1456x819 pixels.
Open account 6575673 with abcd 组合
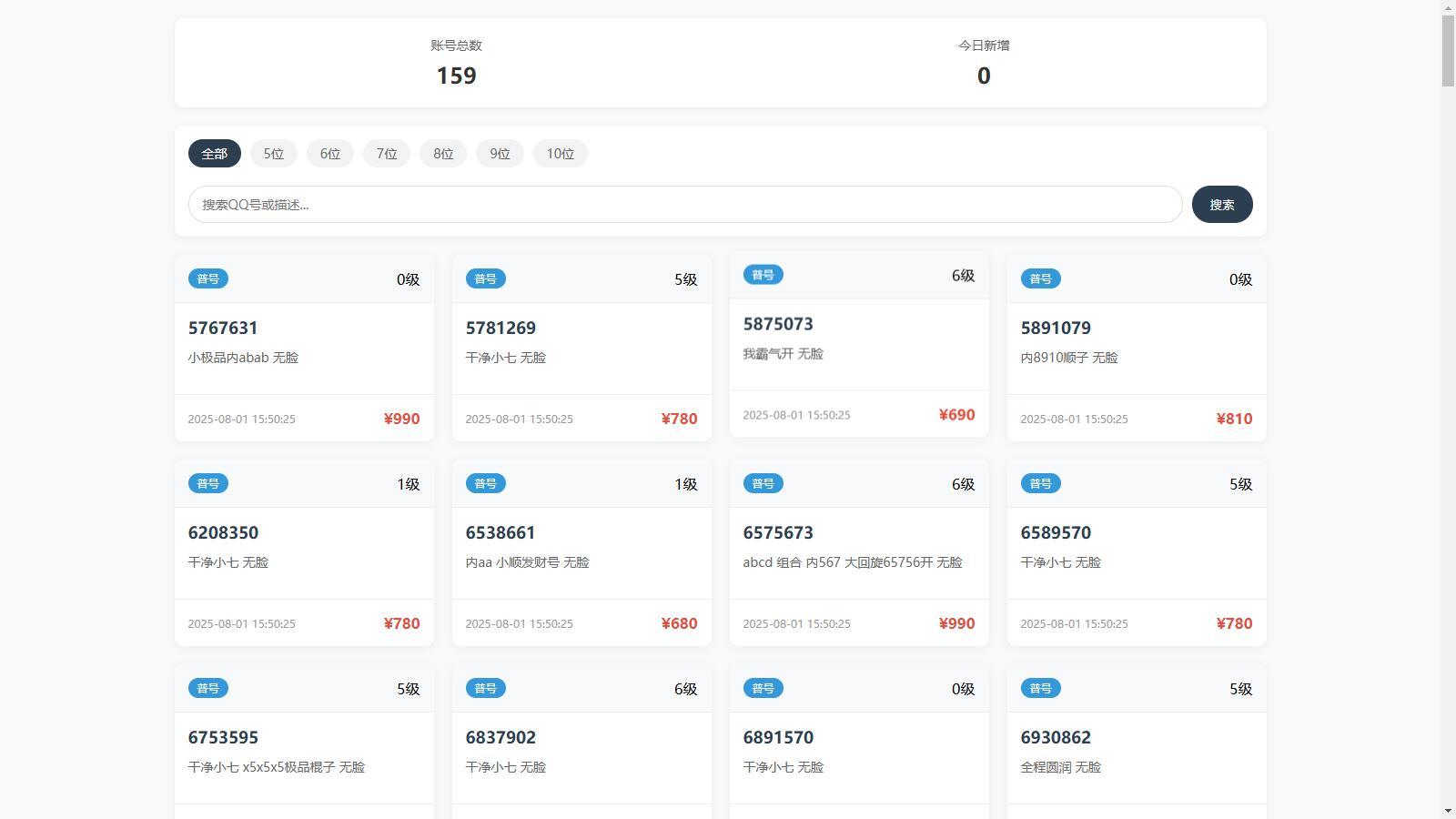(859, 553)
